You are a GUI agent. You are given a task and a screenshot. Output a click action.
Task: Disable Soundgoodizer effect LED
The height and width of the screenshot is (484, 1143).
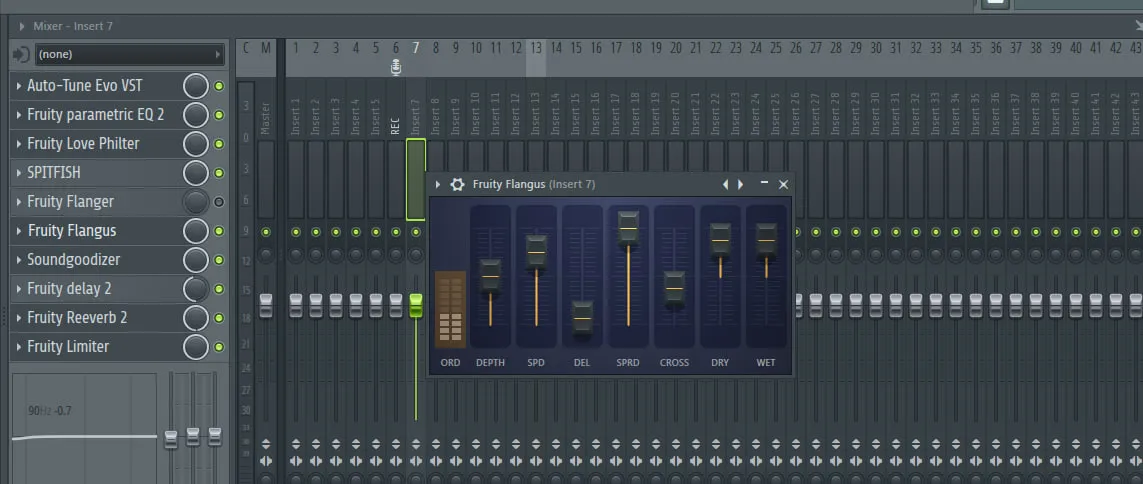[x=219, y=259]
